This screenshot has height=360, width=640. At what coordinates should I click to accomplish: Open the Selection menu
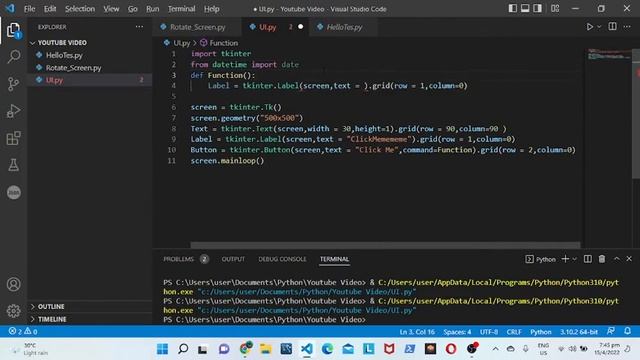pos(80,9)
